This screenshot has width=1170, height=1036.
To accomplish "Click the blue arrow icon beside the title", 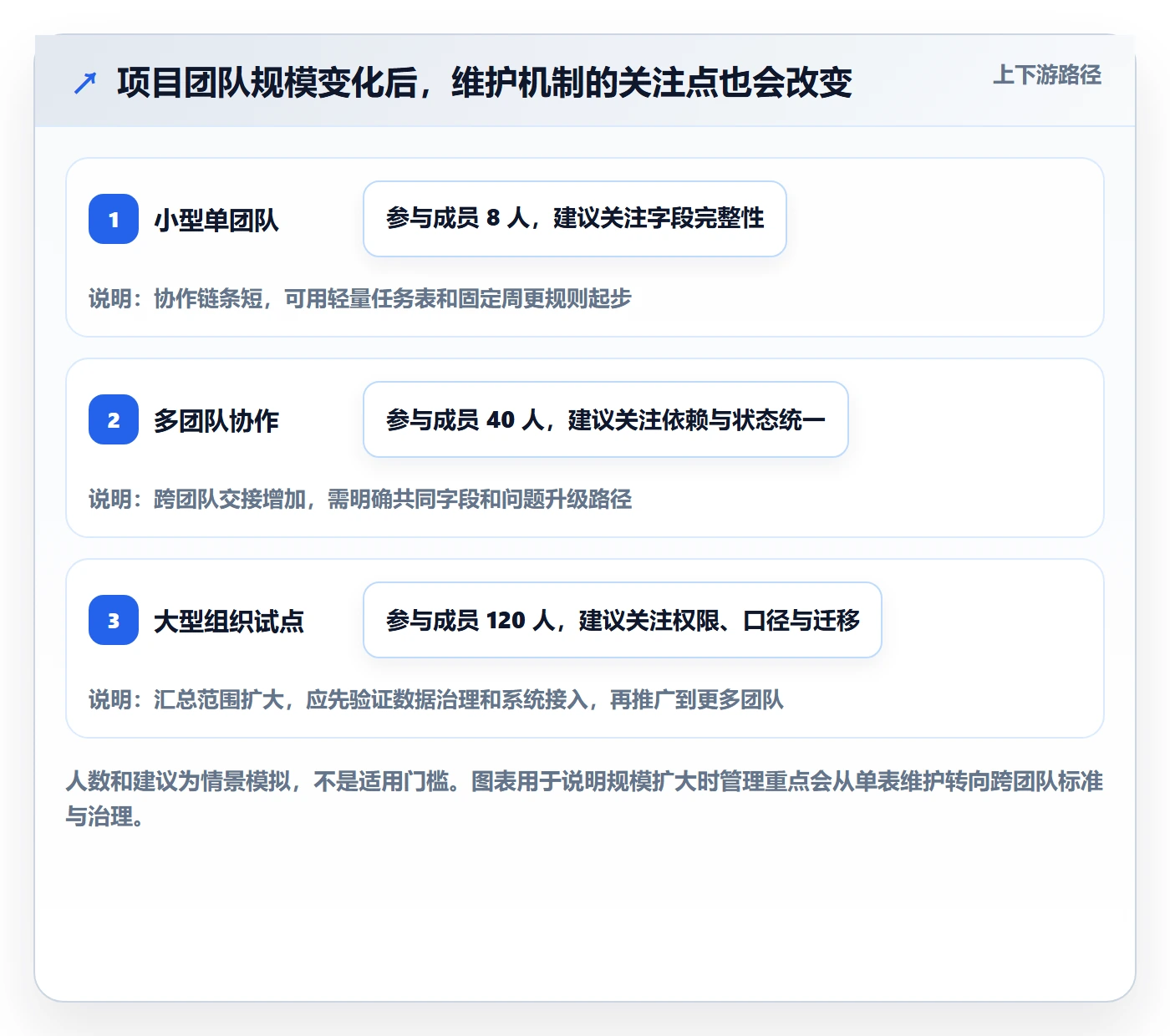I will [x=85, y=83].
